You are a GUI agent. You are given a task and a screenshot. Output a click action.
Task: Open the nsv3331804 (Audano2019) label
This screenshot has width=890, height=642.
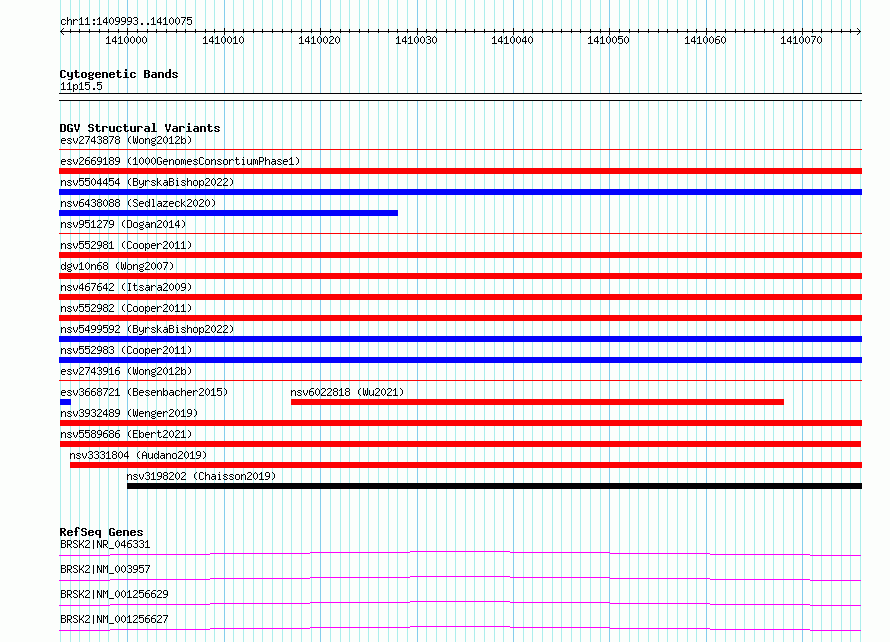[138, 455]
